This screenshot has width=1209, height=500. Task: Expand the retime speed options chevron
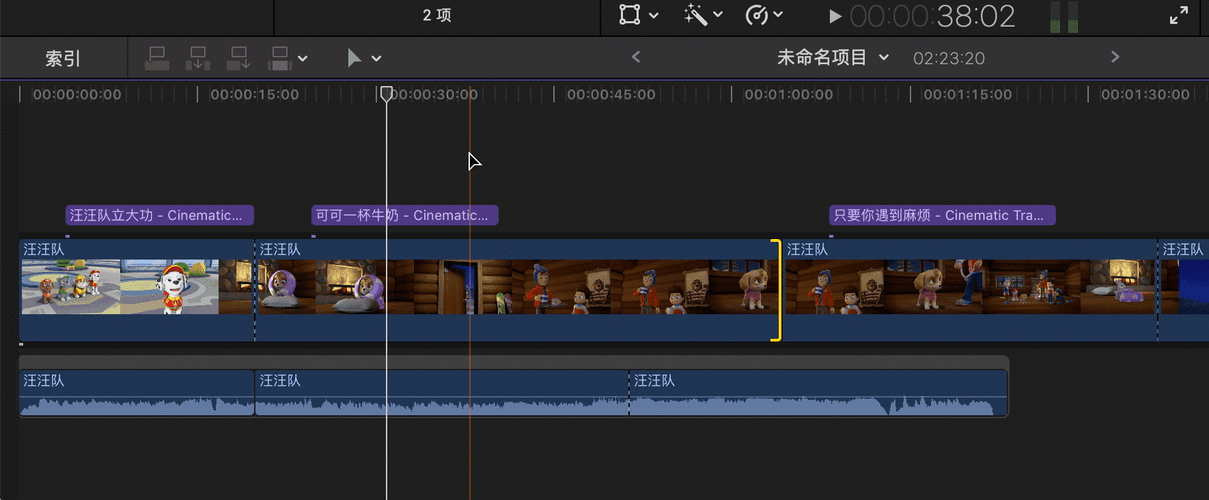pyautogui.click(x=778, y=16)
